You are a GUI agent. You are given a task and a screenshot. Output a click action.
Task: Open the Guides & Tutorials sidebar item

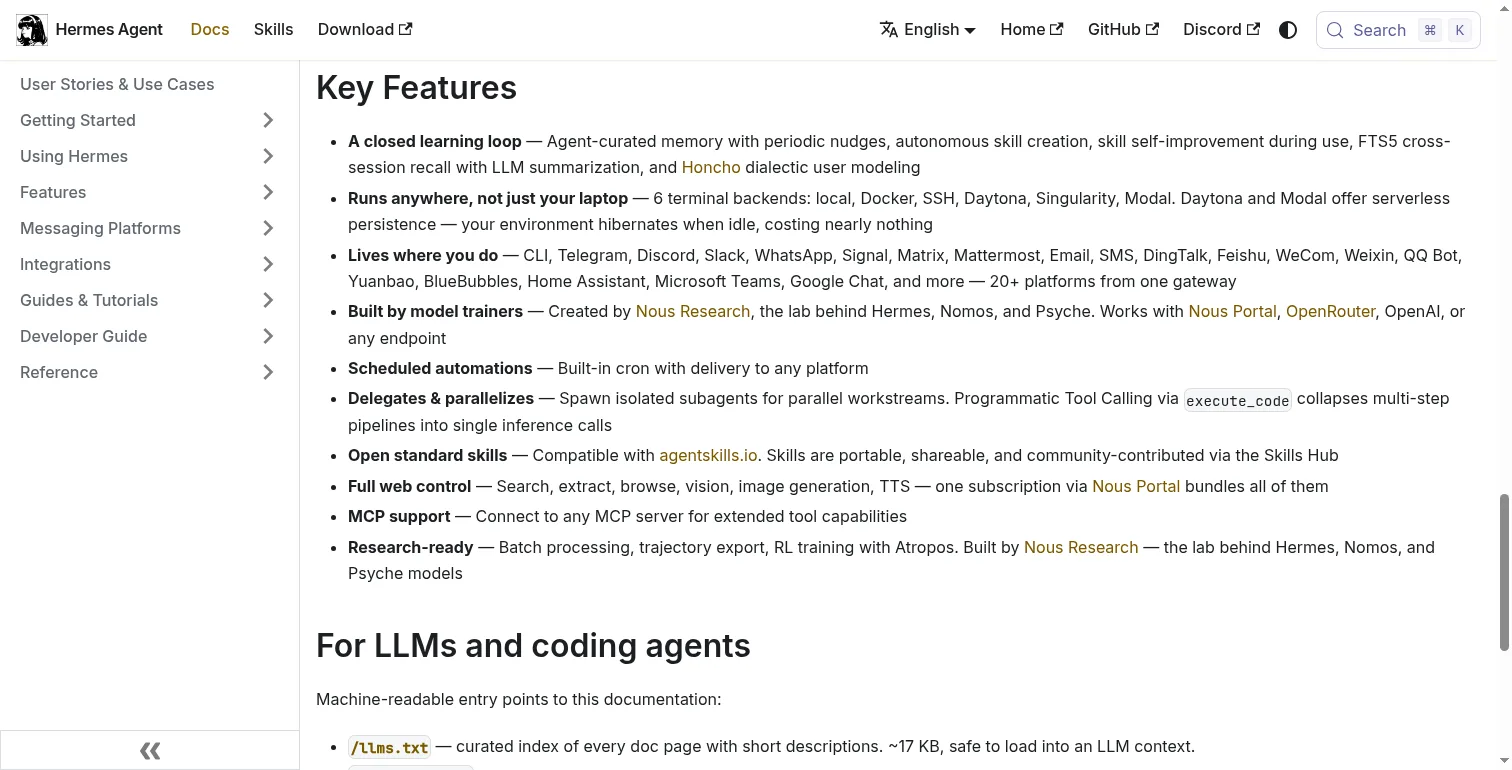(89, 300)
